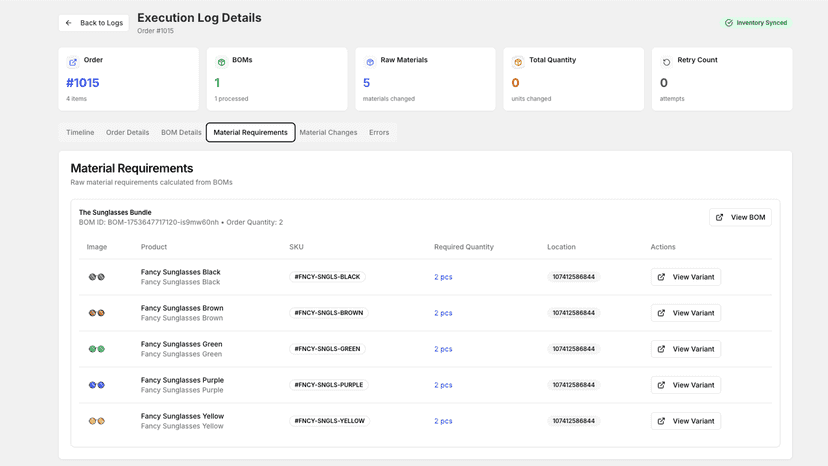Click 2 pcs quantity in the Black row
This screenshot has height=466, width=828.
(x=443, y=277)
